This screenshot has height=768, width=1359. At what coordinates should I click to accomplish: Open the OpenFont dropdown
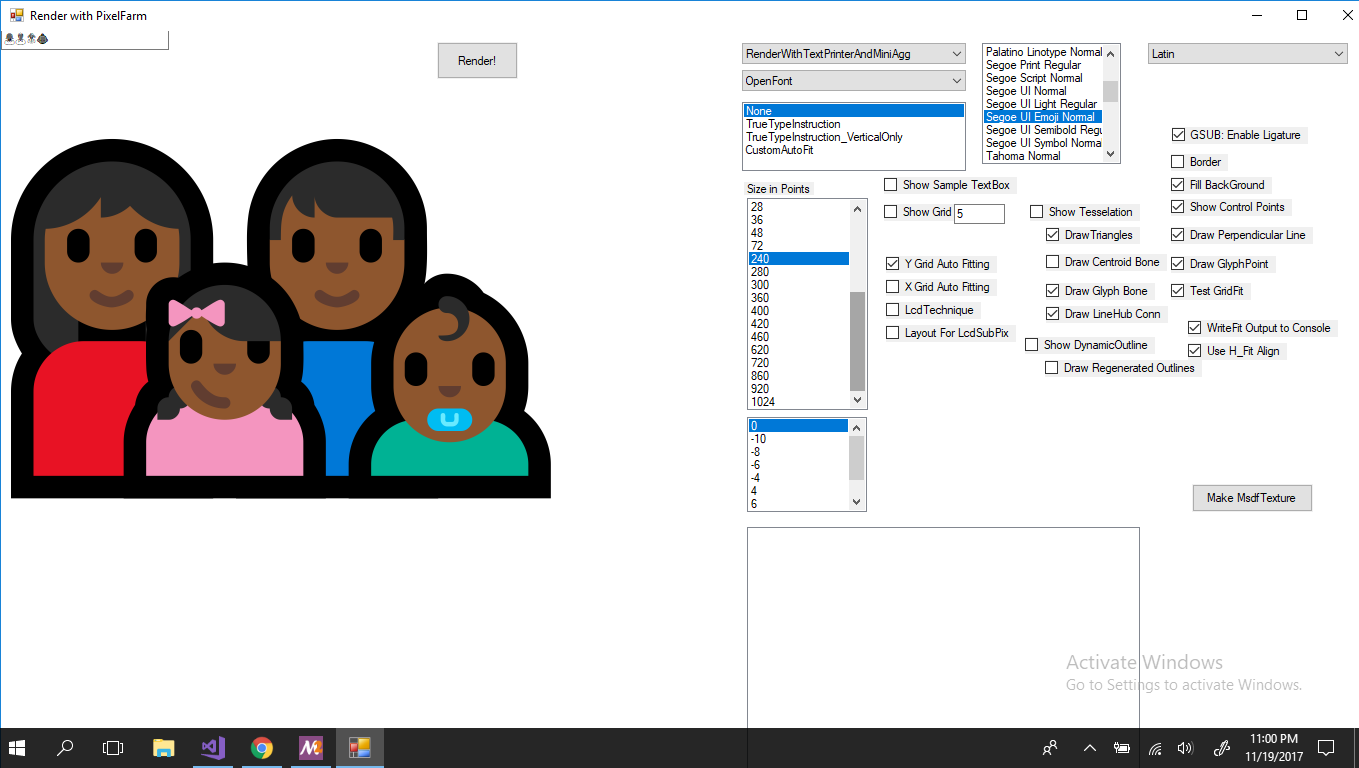point(853,80)
